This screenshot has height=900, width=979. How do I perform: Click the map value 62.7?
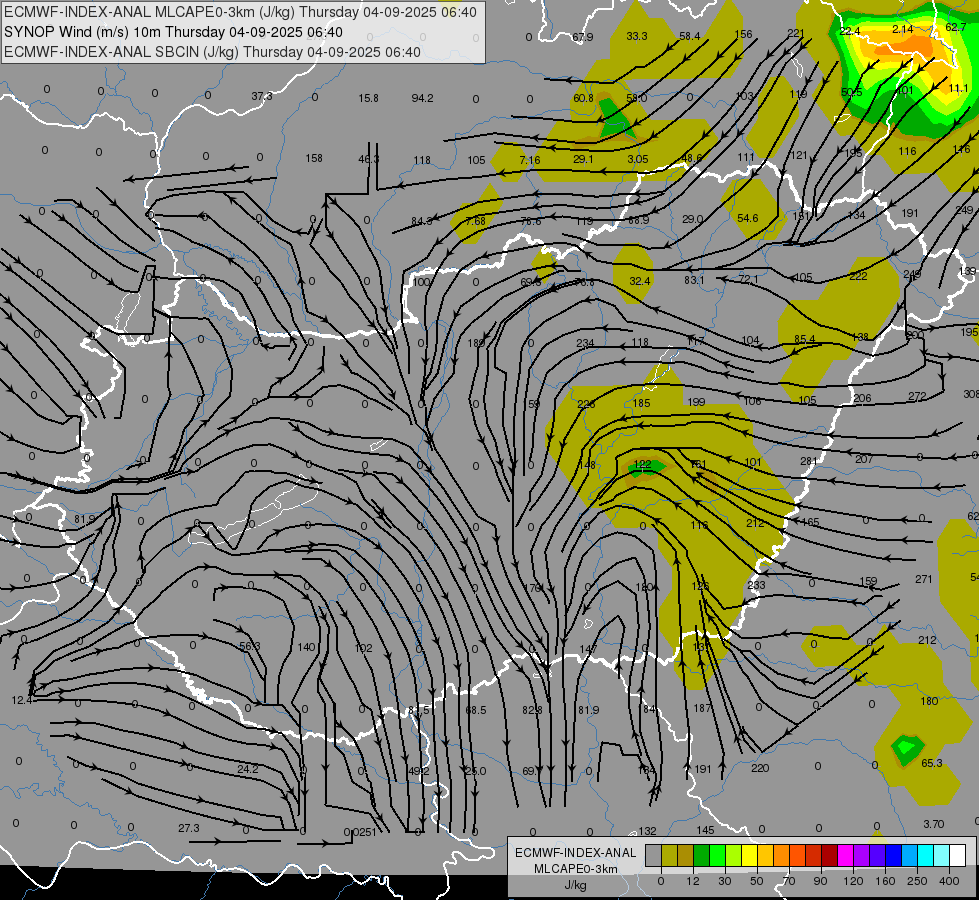click(956, 27)
